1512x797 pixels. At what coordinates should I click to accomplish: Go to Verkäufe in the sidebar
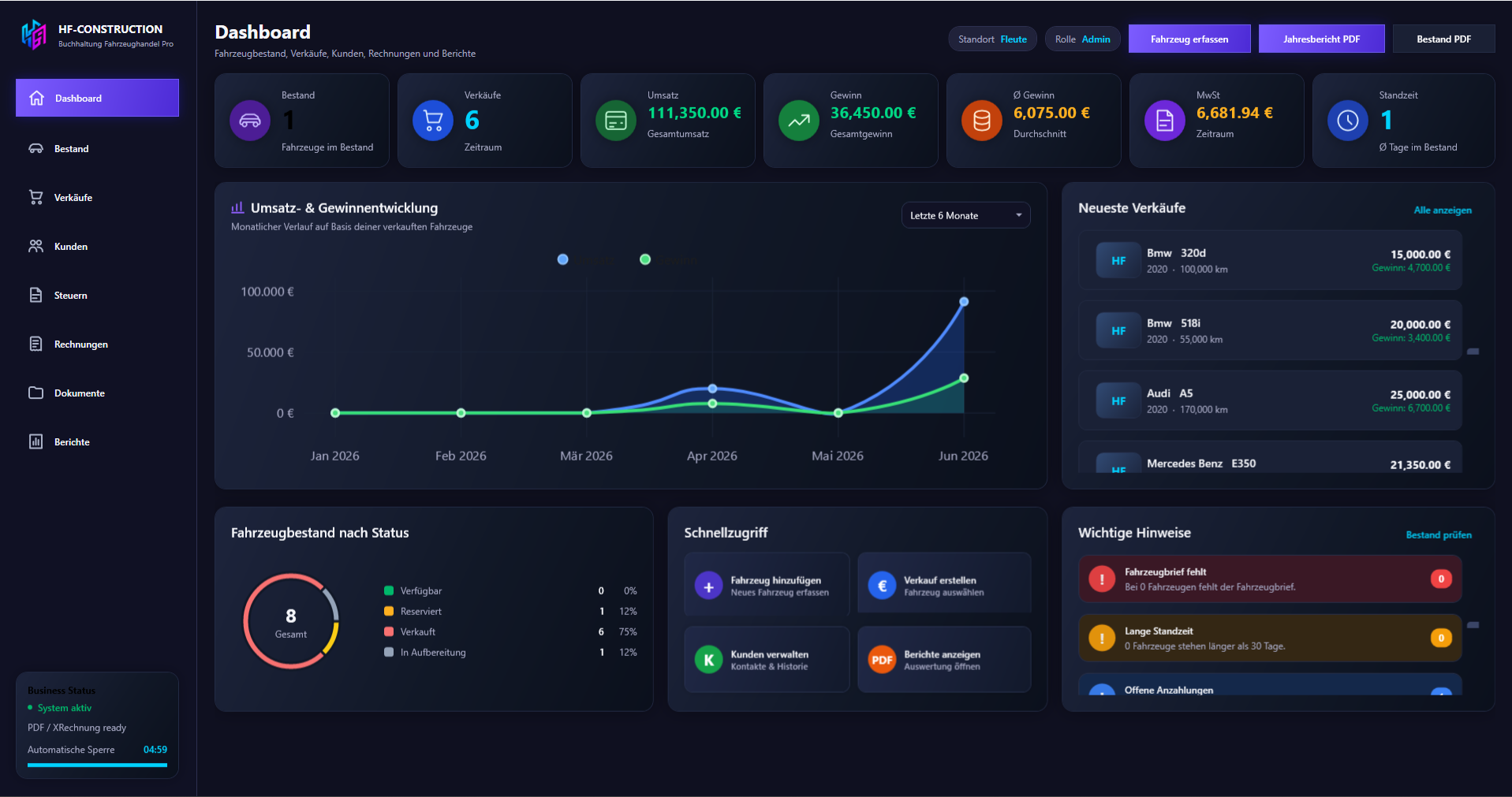97,197
